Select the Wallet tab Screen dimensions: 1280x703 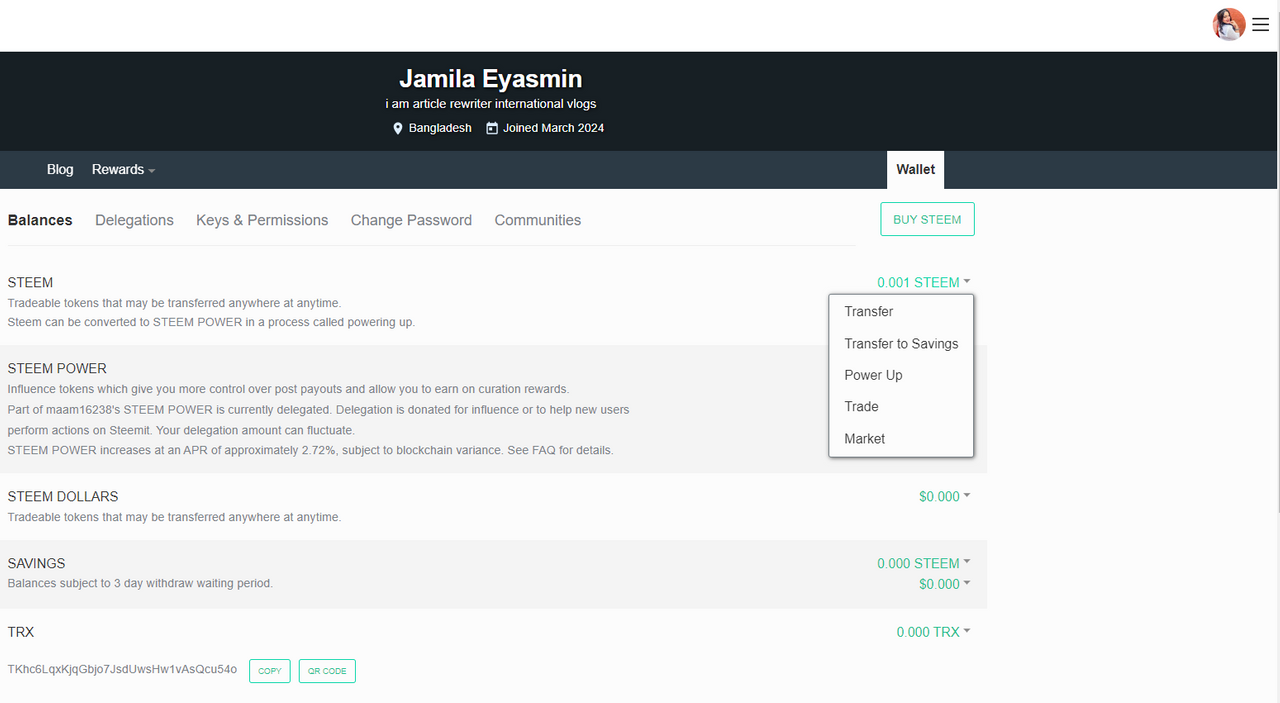click(915, 170)
